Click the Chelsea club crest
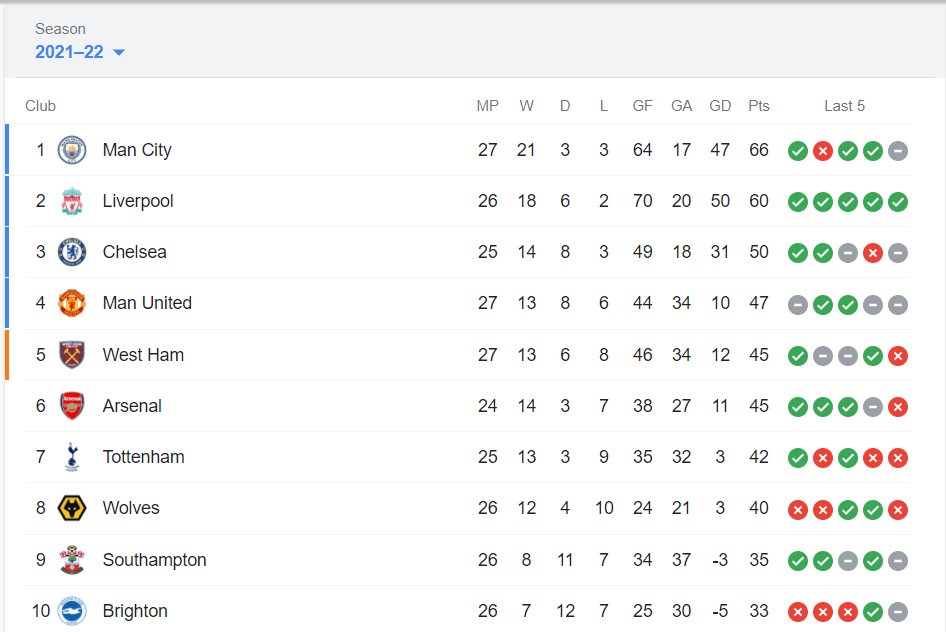 click(72, 252)
